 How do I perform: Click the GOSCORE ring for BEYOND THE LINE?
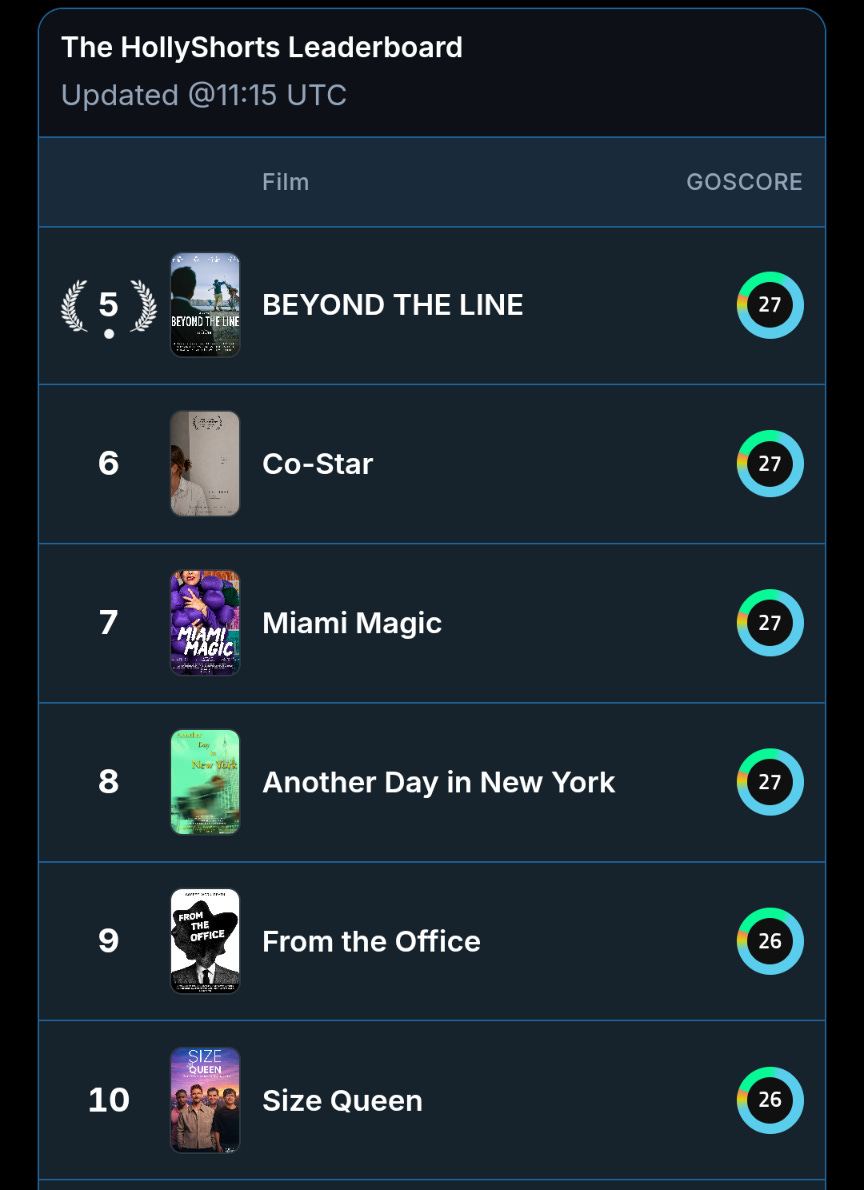click(770, 305)
